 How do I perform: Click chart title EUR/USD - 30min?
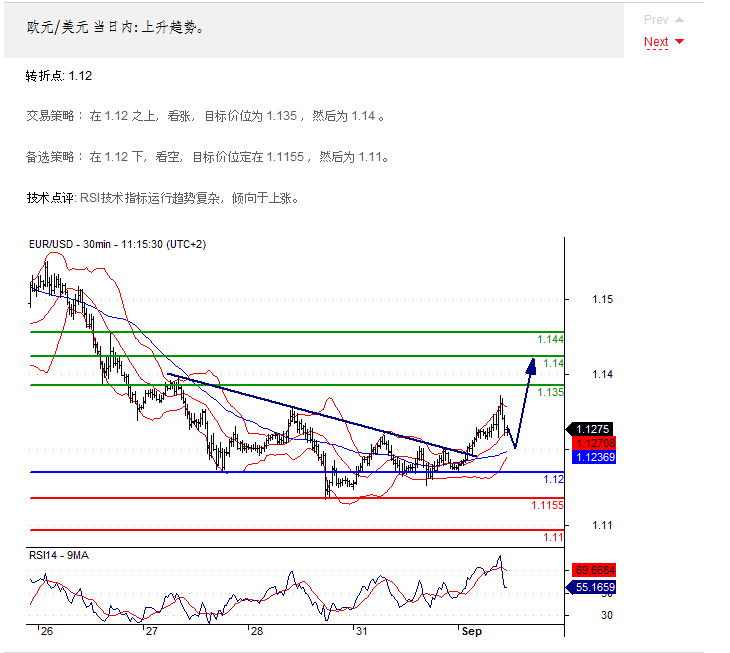point(117,244)
